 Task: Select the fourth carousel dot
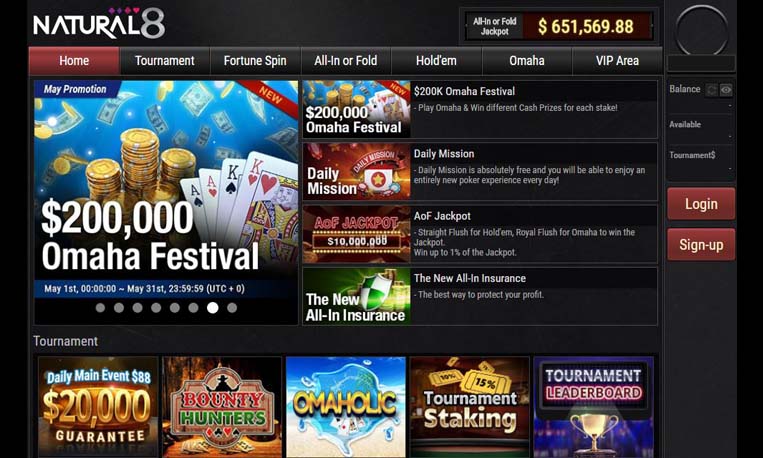[x=156, y=308]
